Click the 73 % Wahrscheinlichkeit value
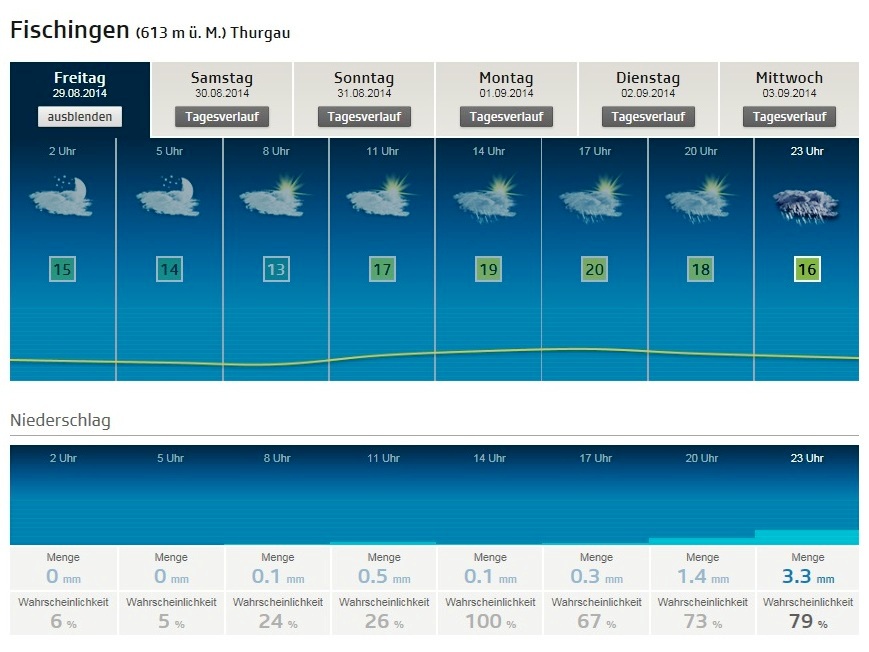 (x=703, y=622)
